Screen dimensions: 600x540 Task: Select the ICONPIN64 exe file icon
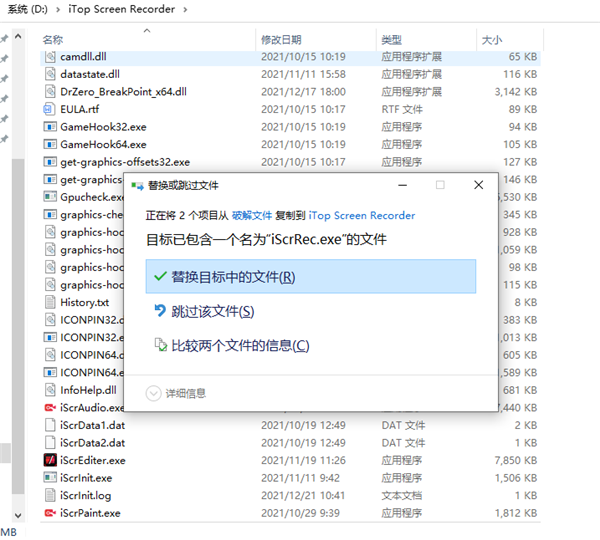(x=50, y=372)
